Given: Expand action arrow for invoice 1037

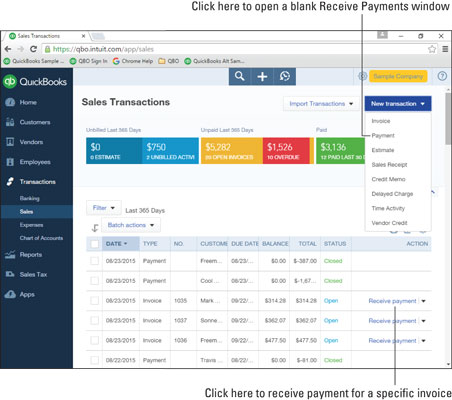Looking at the screenshot, I should pyautogui.click(x=423, y=321).
